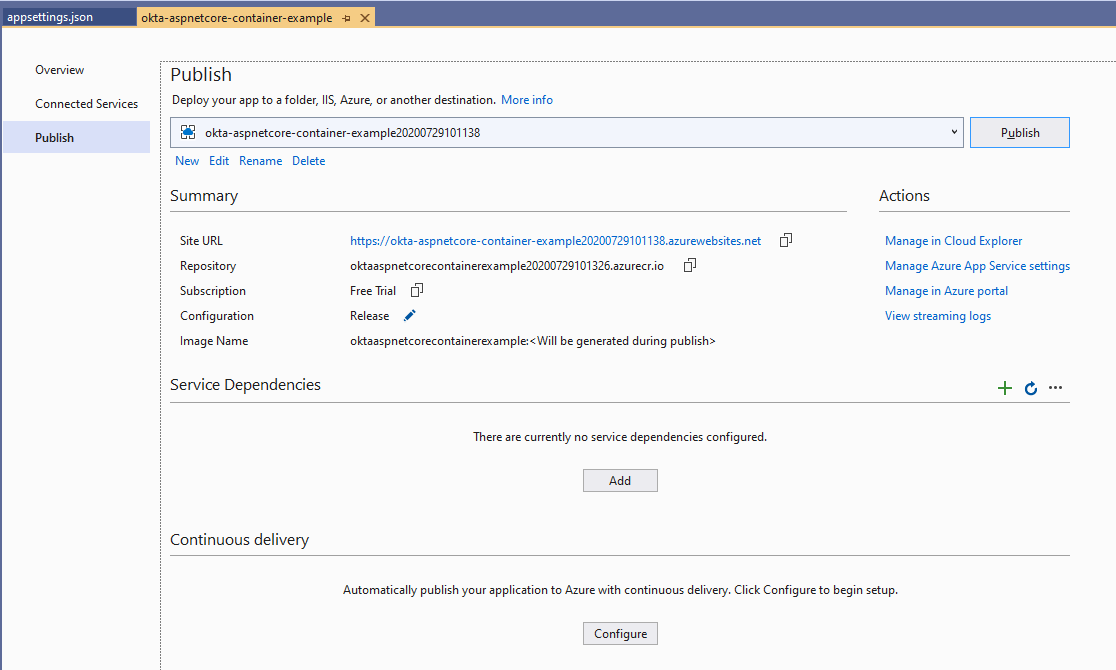Open the Overview section
This screenshot has height=670, width=1116.
[60, 70]
